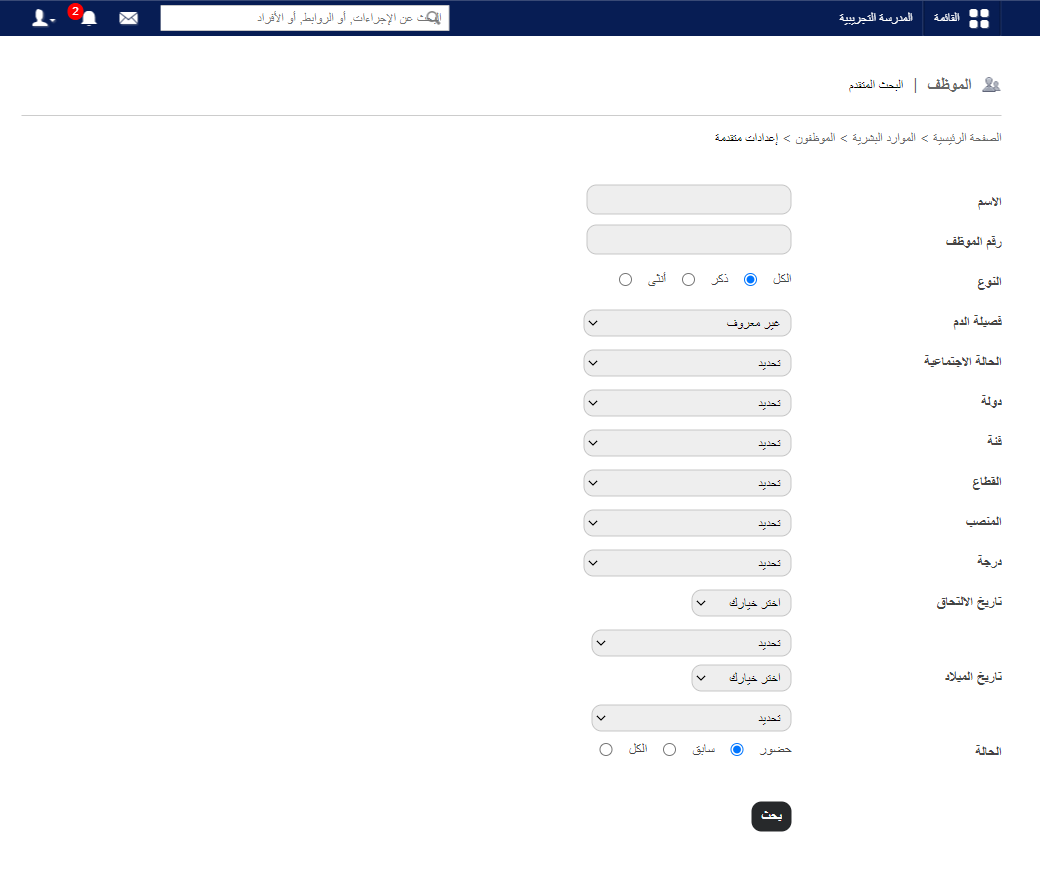Click the إعدادات متقدمة breadcrumb text
This screenshot has height=869, width=1040.
point(746,137)
